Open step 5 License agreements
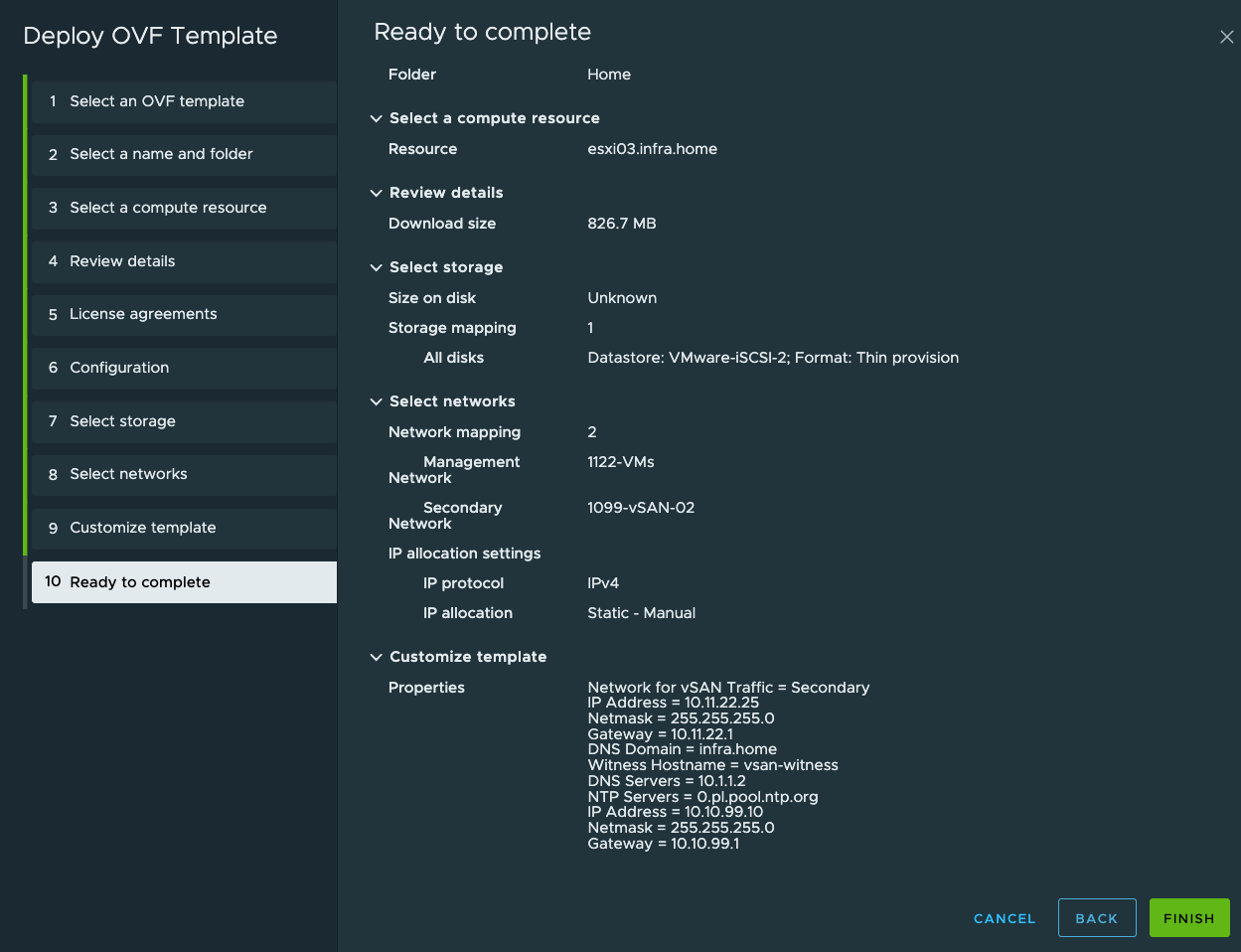 click(x=184, y=314)
